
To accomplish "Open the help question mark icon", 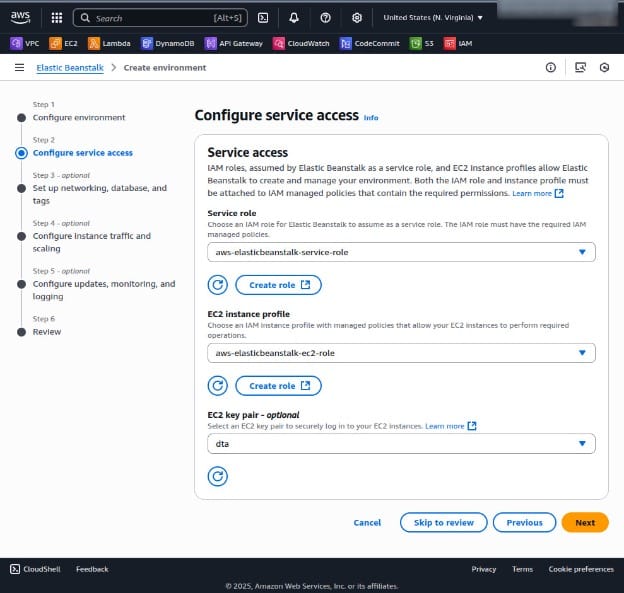I will click(x=326, y=18).
